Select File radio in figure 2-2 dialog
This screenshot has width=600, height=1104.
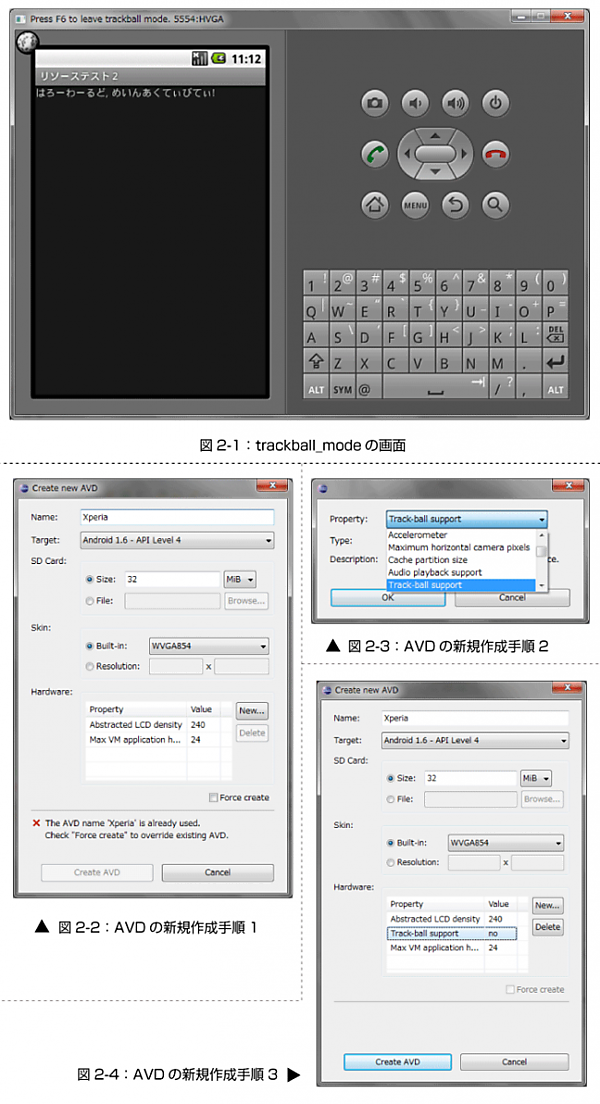click(89, 601)
